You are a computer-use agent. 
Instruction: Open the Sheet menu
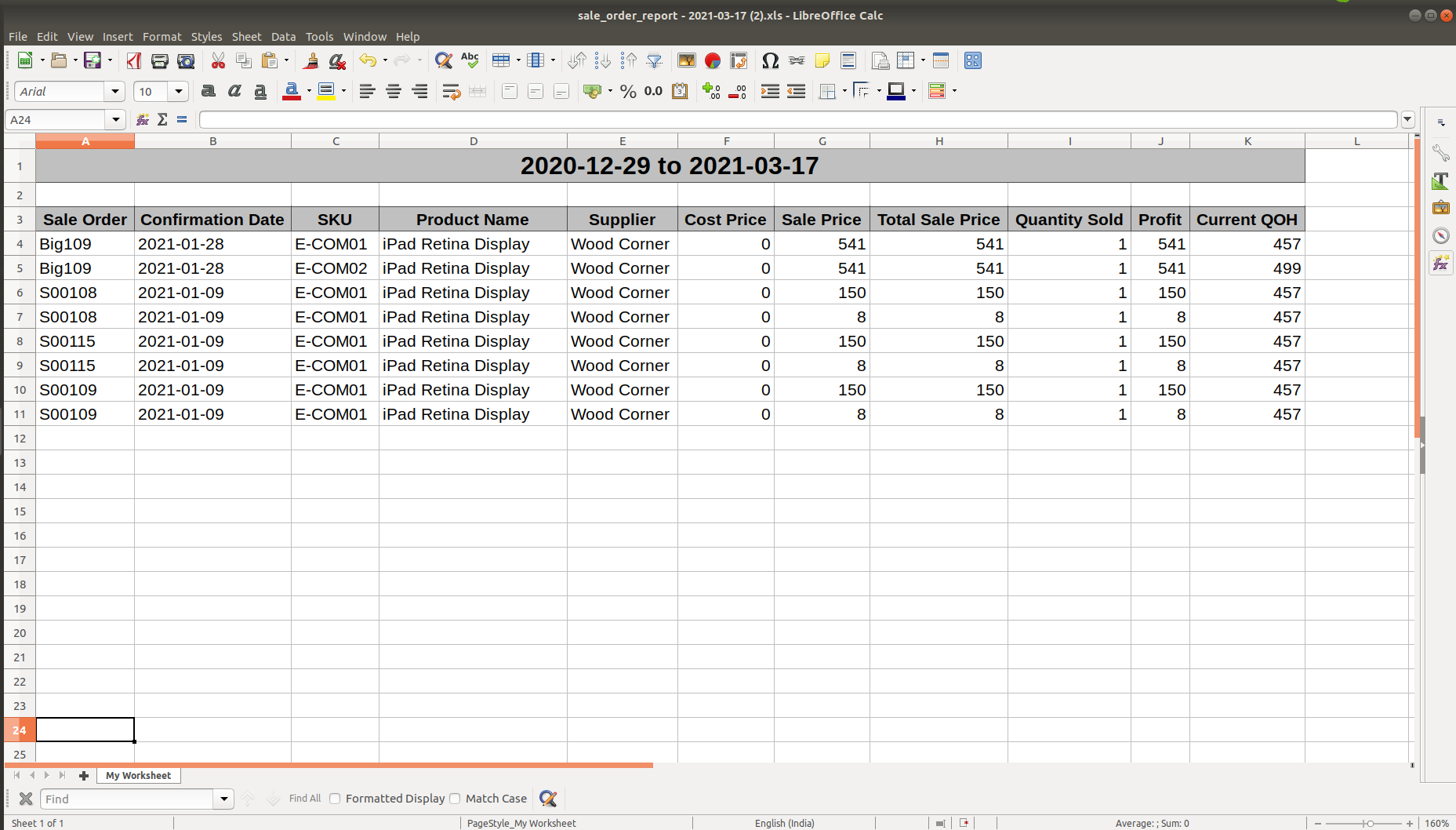[246, 36]
